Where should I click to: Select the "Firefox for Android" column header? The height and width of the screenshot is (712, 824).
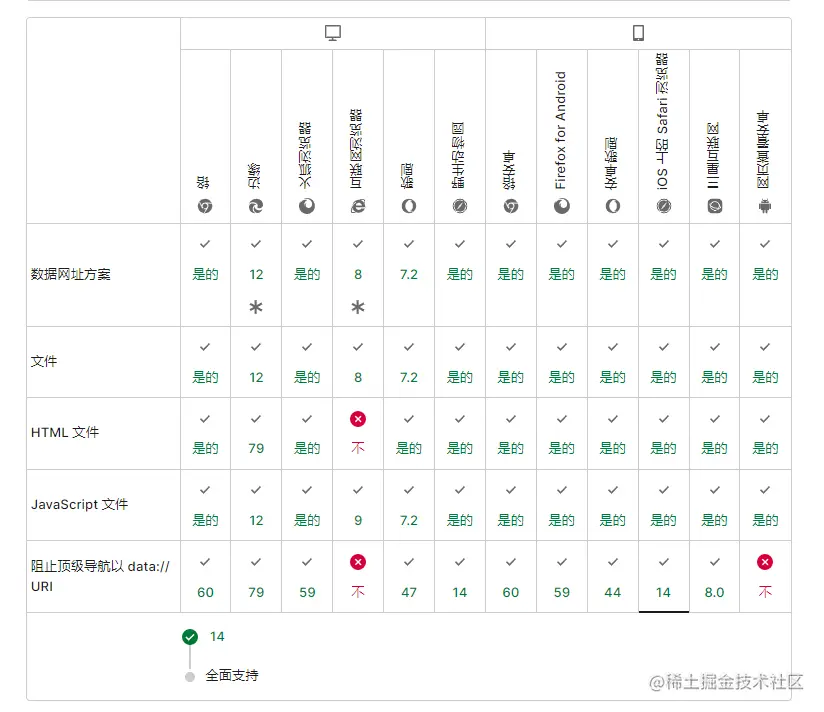pos(561,130)
